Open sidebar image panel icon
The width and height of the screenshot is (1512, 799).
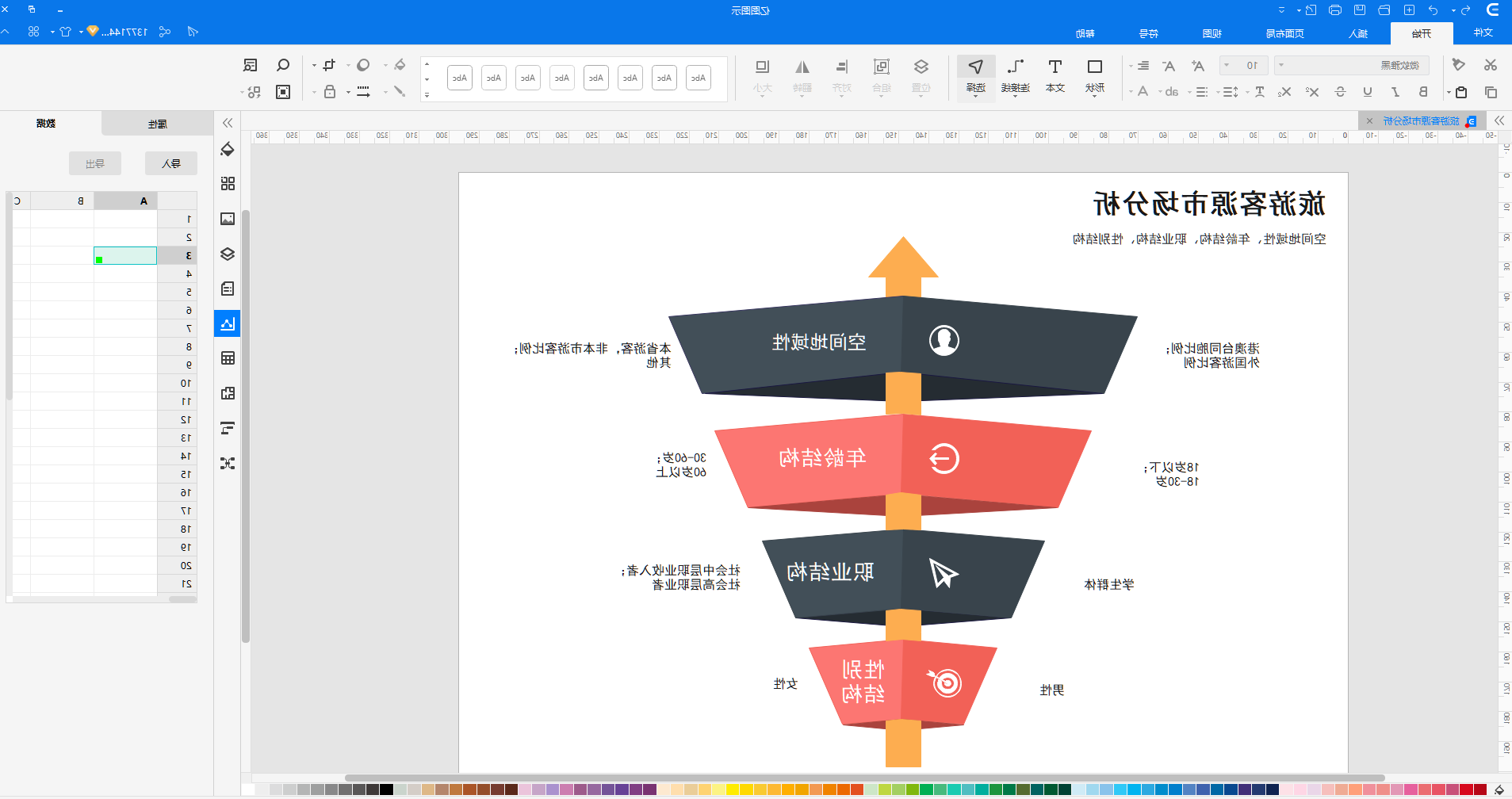pos(228,219)
